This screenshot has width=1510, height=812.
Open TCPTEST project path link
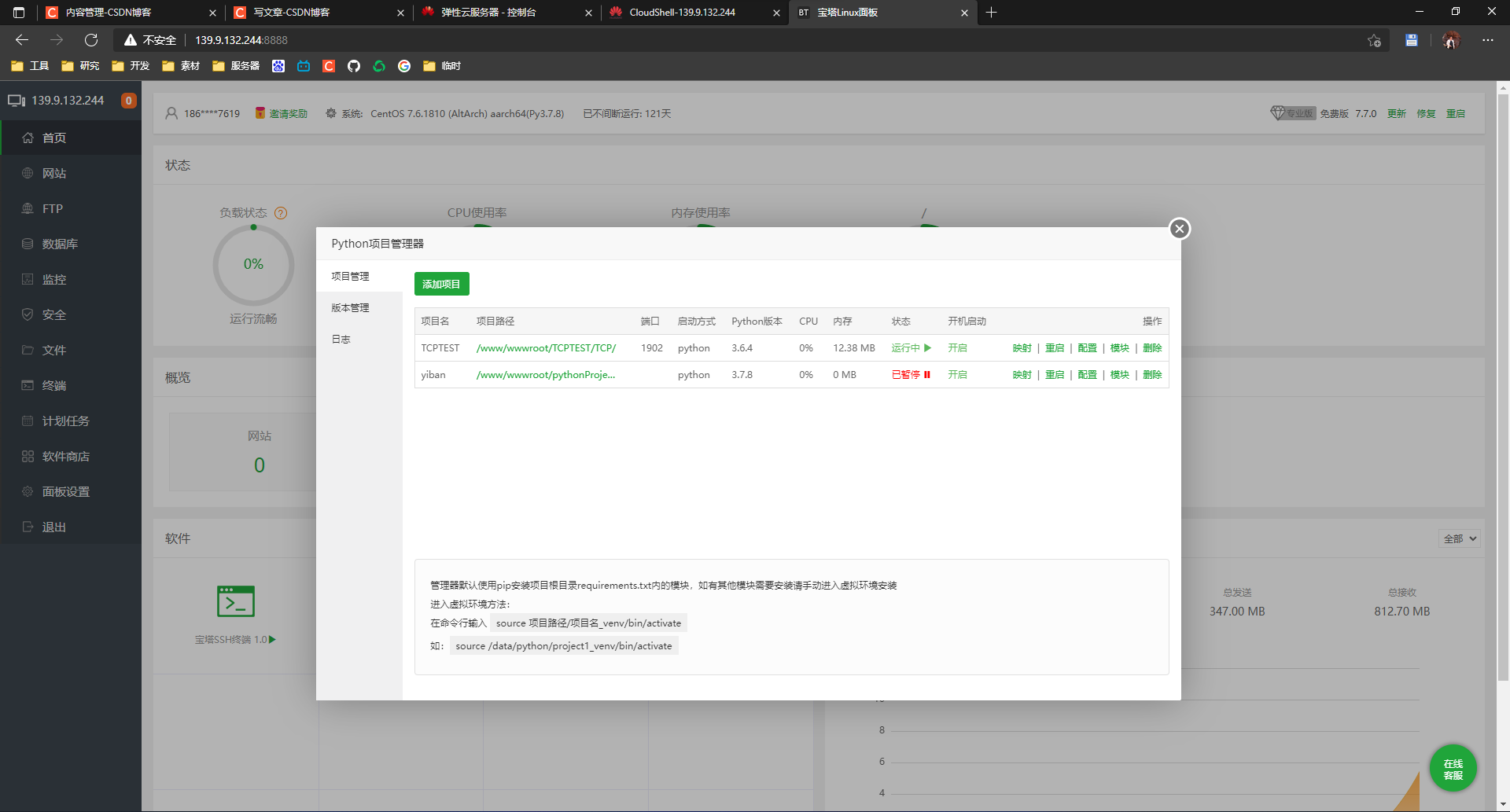546,347
